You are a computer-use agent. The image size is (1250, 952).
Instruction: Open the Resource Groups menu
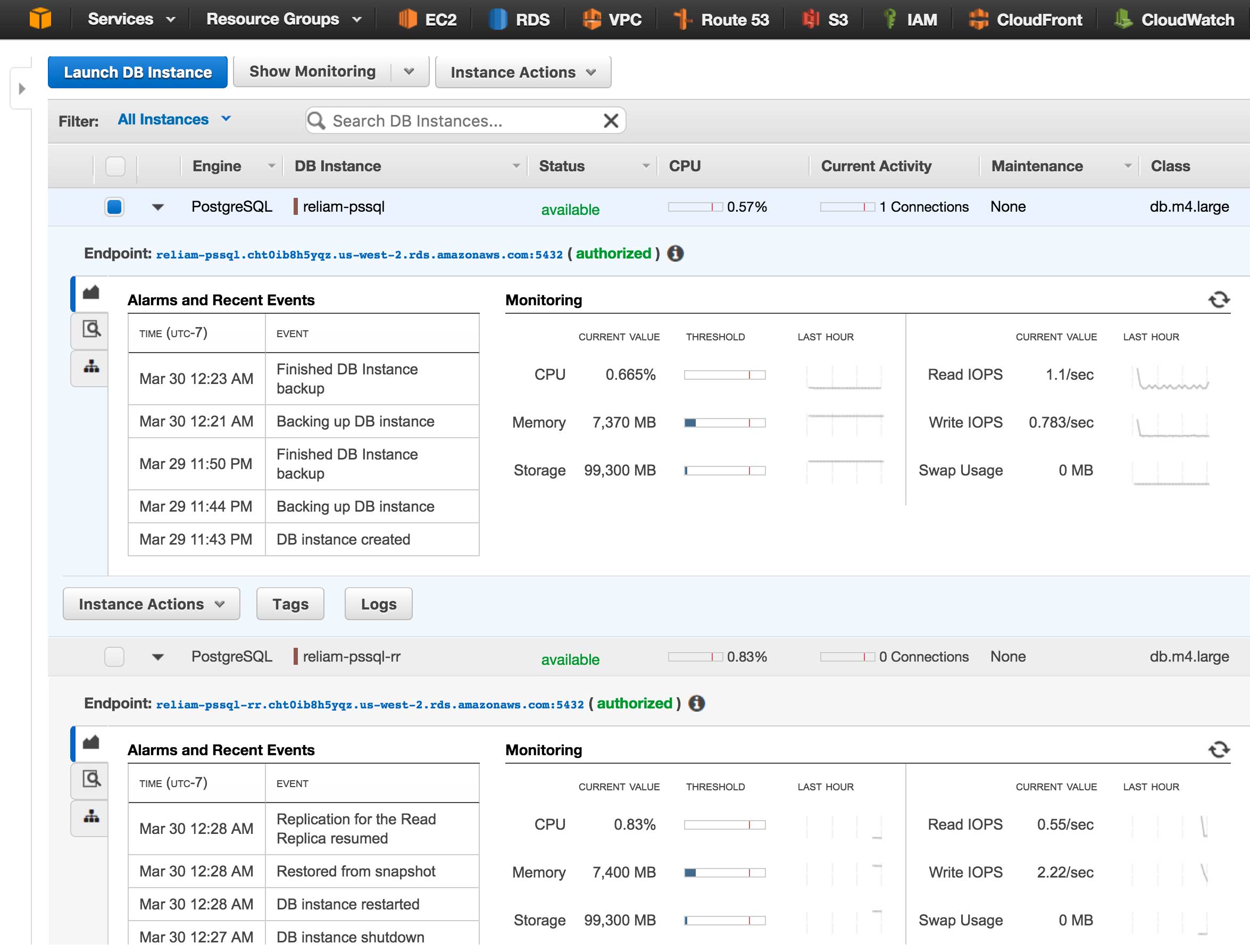(284, 19)
